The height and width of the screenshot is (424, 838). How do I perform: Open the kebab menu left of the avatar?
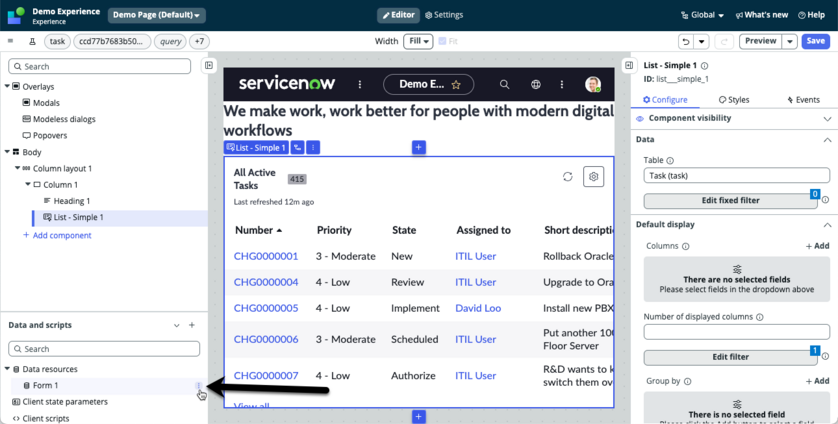(x=562, y=84)
